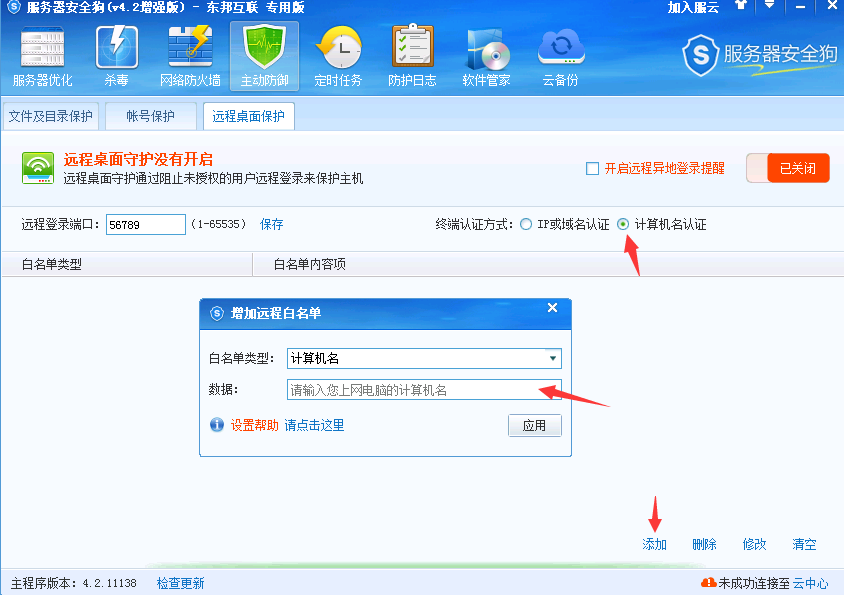Select the 计算机名认证 radio button
844x595 pixels.
(623, 225)
